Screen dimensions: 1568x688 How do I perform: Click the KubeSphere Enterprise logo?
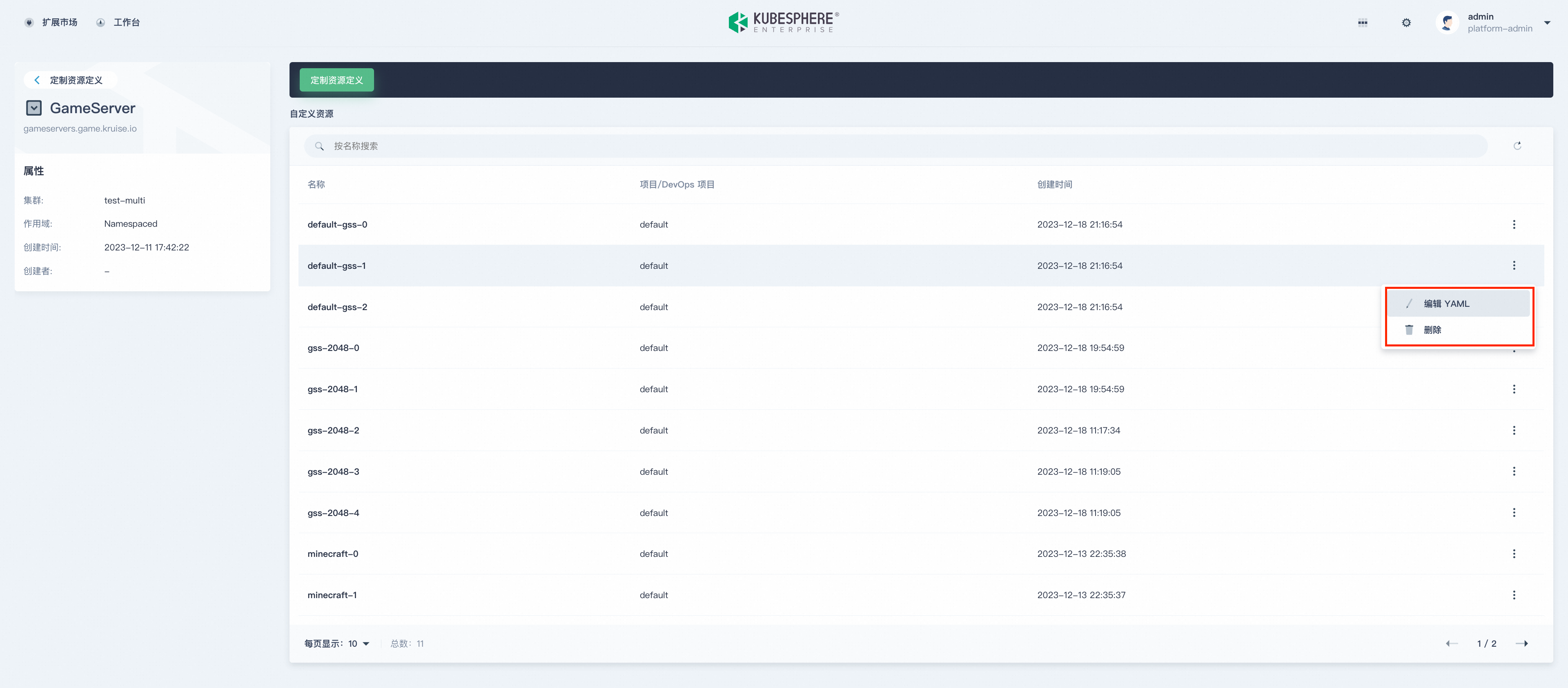tap(784, 22)
